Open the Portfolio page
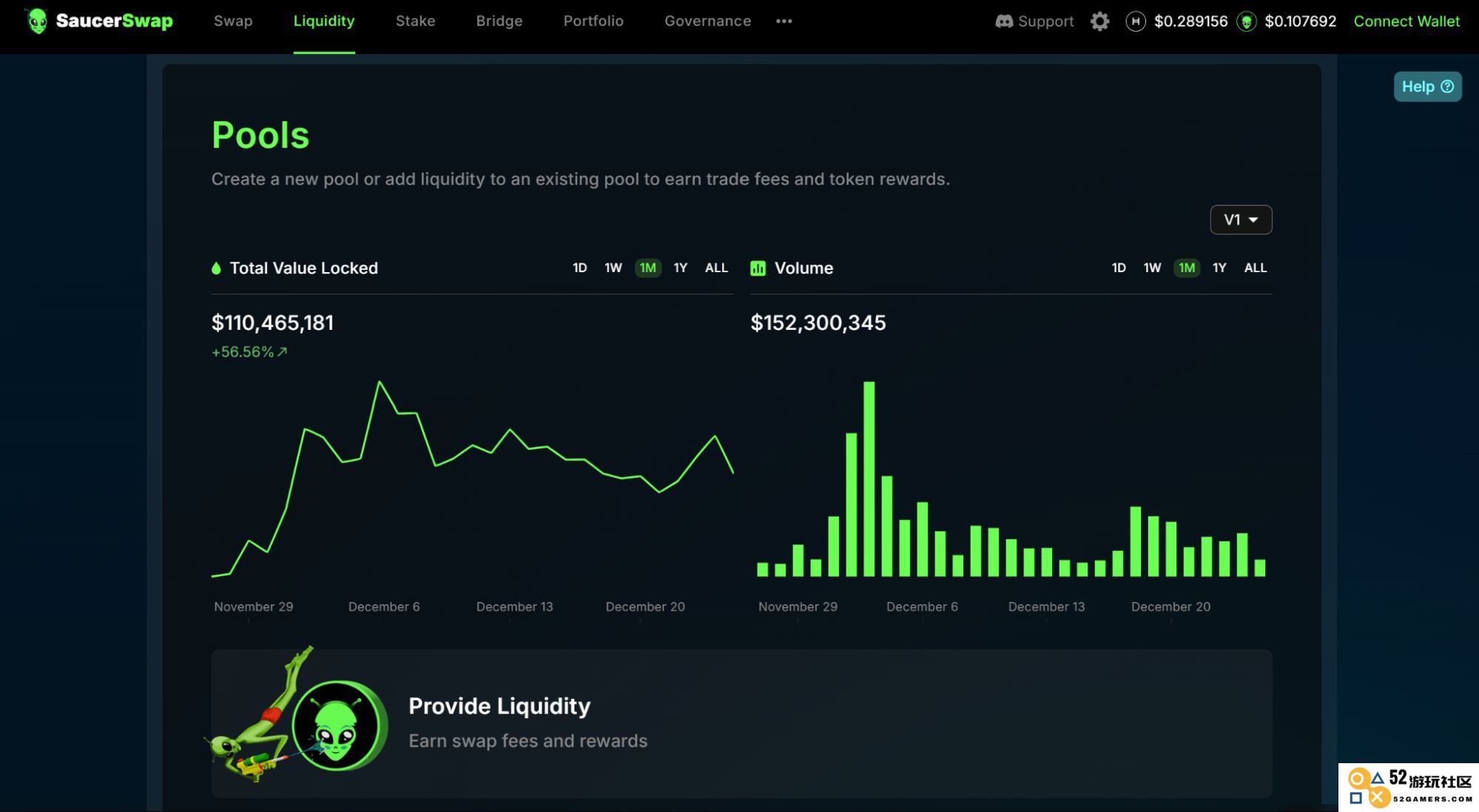The height and width of the screenshot is (812, 1479). 593,21
